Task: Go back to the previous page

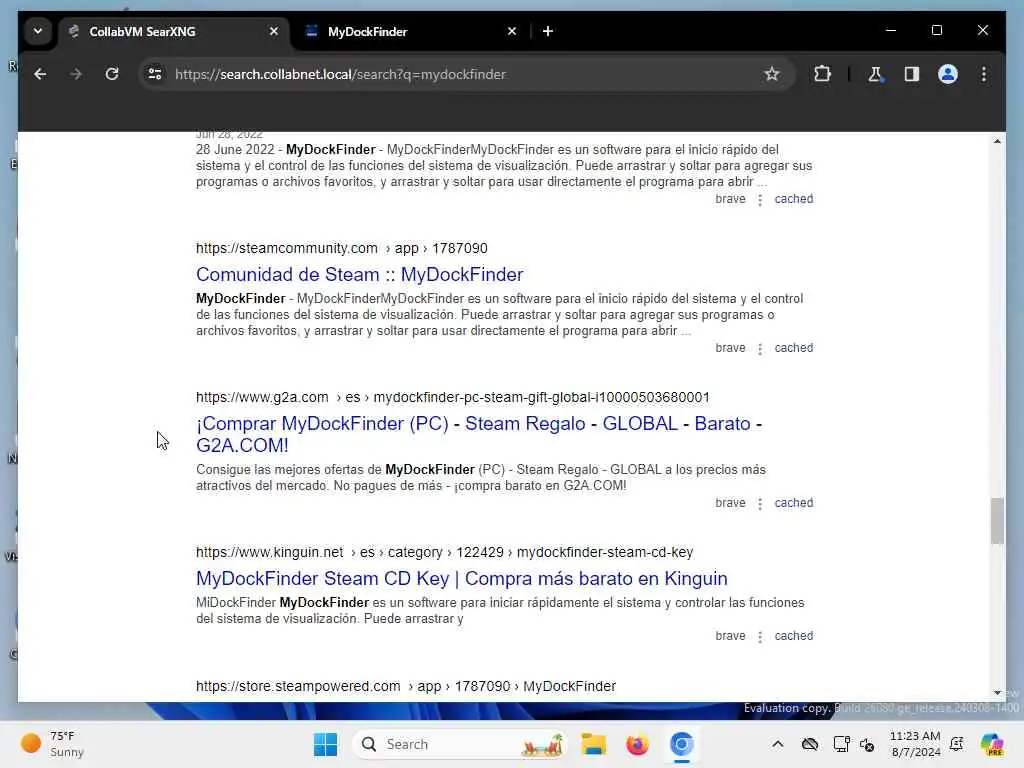Action: (40, 74)
